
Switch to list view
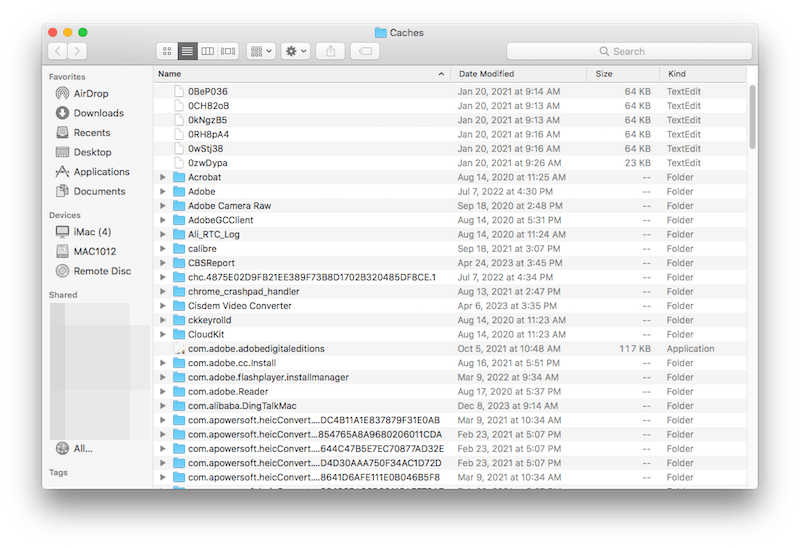(x=187, y=51)
